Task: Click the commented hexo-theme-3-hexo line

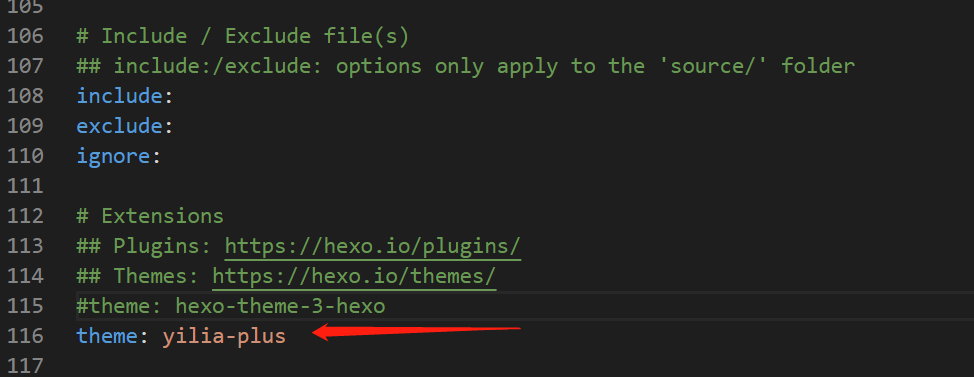Action: click(230, 306)
